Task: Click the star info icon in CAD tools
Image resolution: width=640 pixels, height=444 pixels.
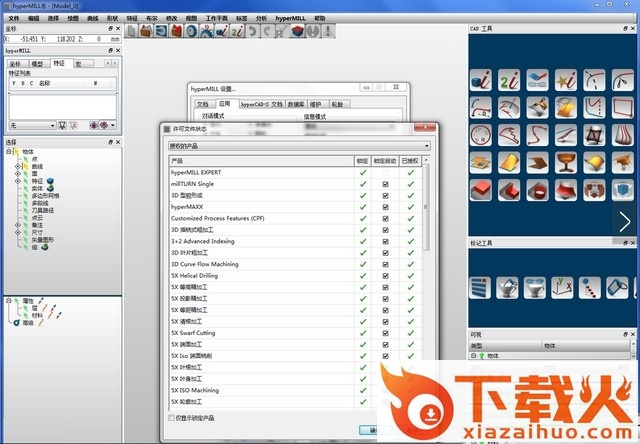Action: [566, 80]
